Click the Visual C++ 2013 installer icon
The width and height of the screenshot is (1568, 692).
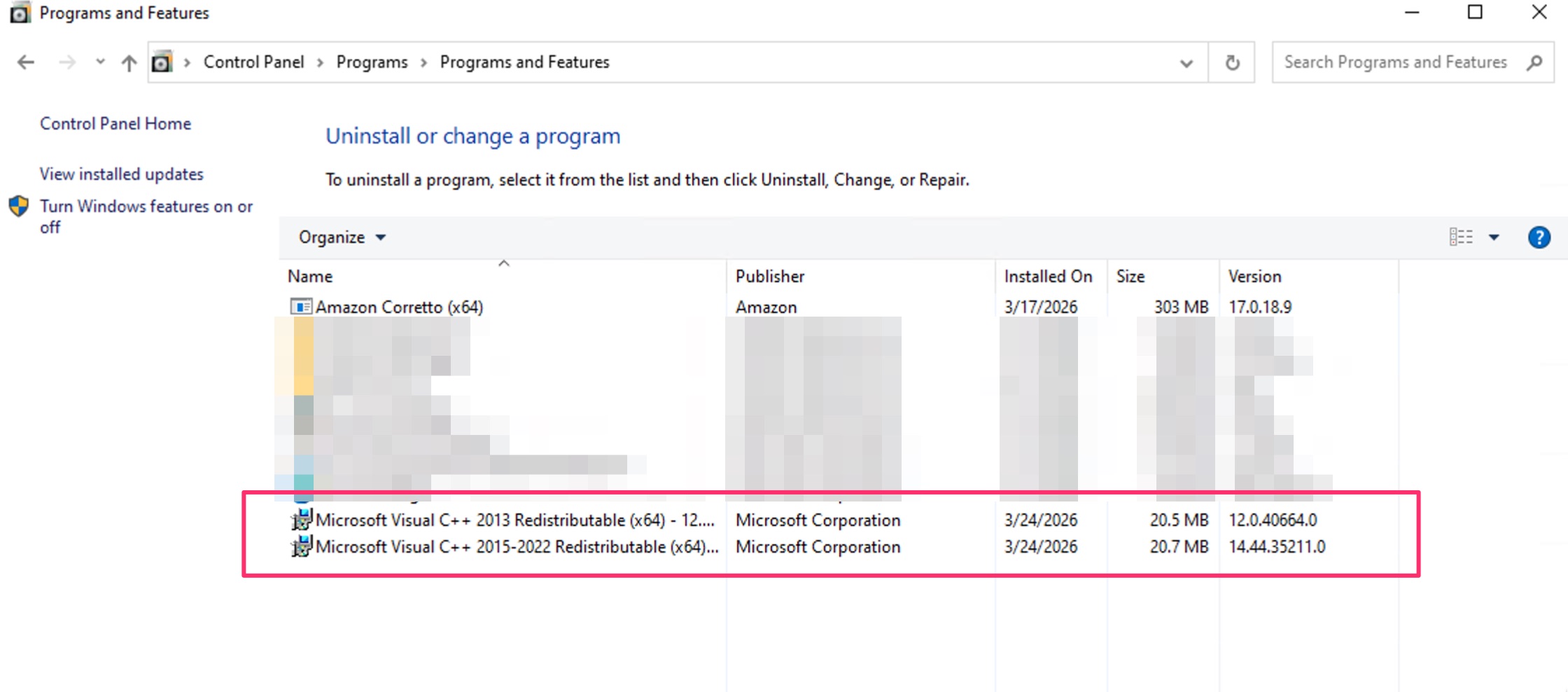(301, 520)
